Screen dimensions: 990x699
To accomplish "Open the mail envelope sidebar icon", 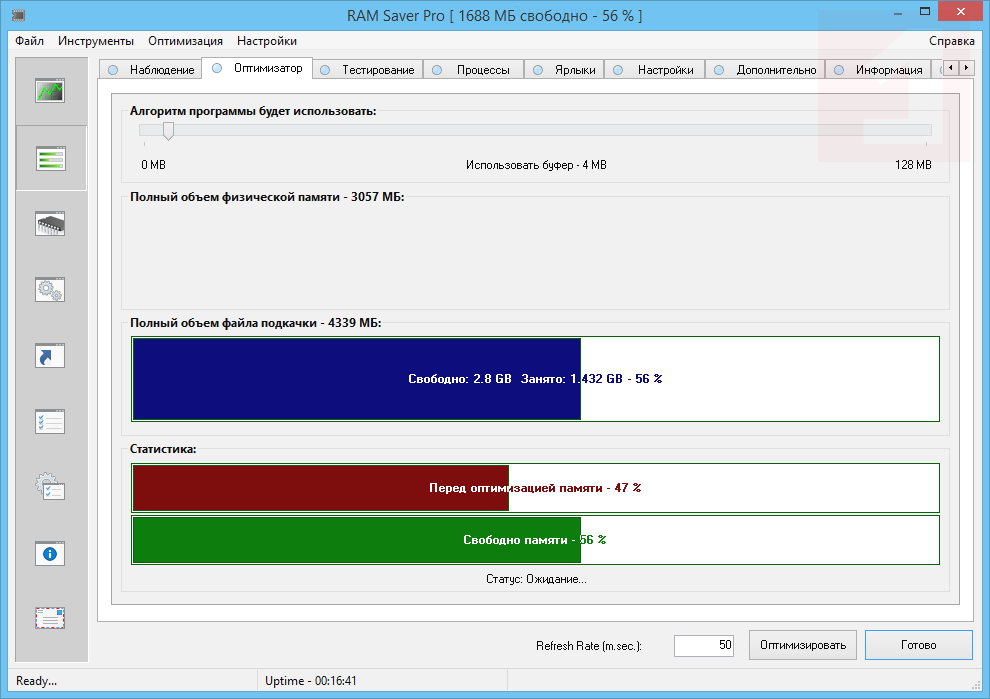I will click(50, 618).
